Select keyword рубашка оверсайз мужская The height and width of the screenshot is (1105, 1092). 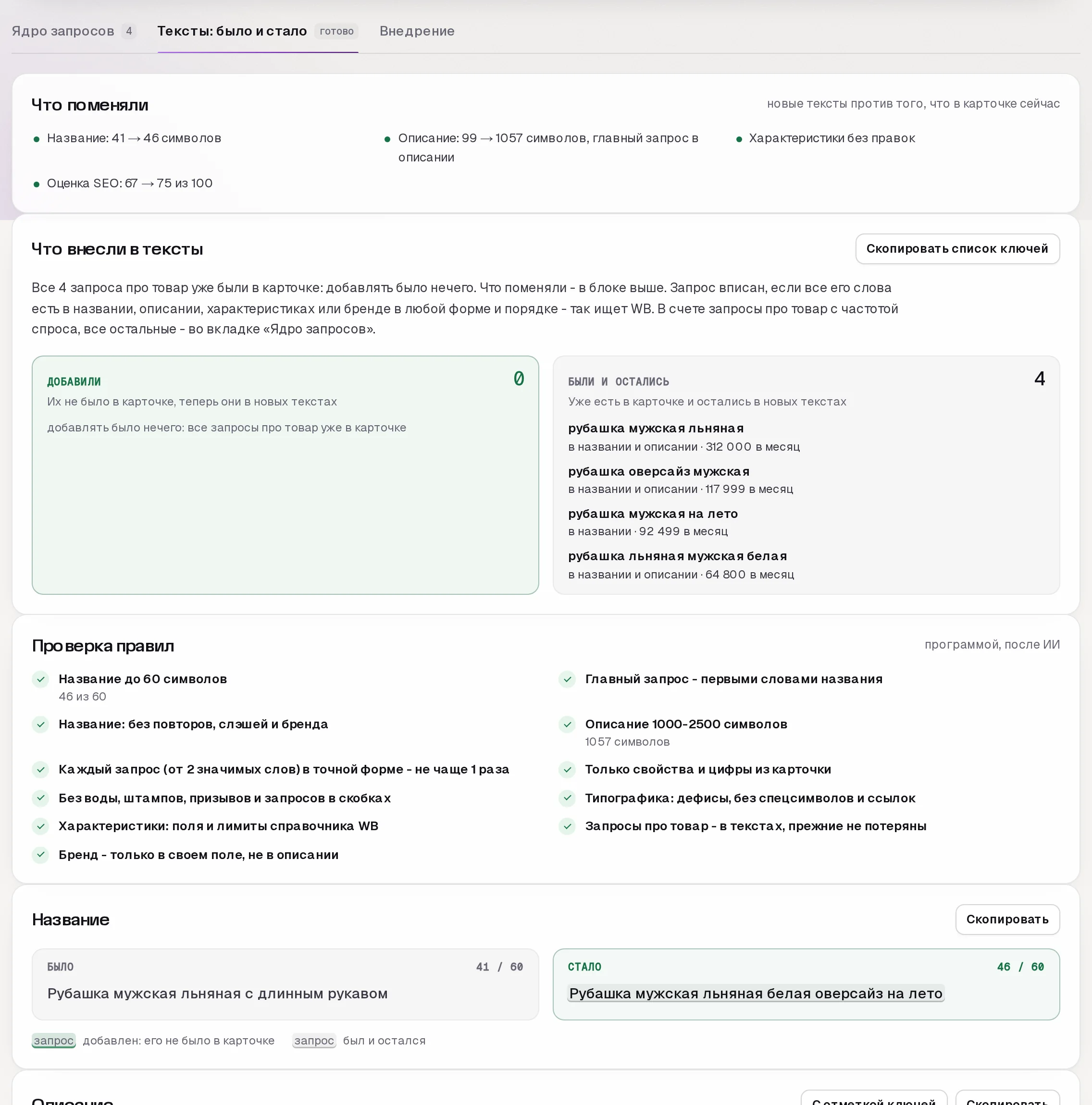coord(659,471)
